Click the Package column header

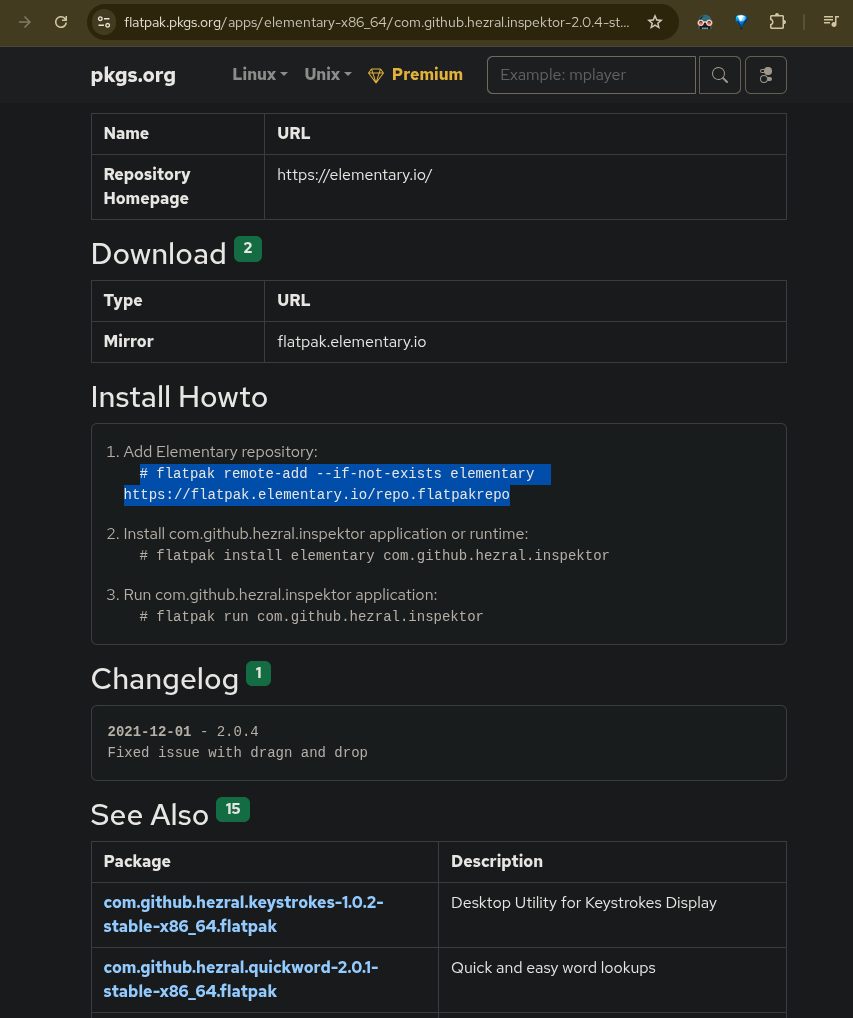point(137,862)
